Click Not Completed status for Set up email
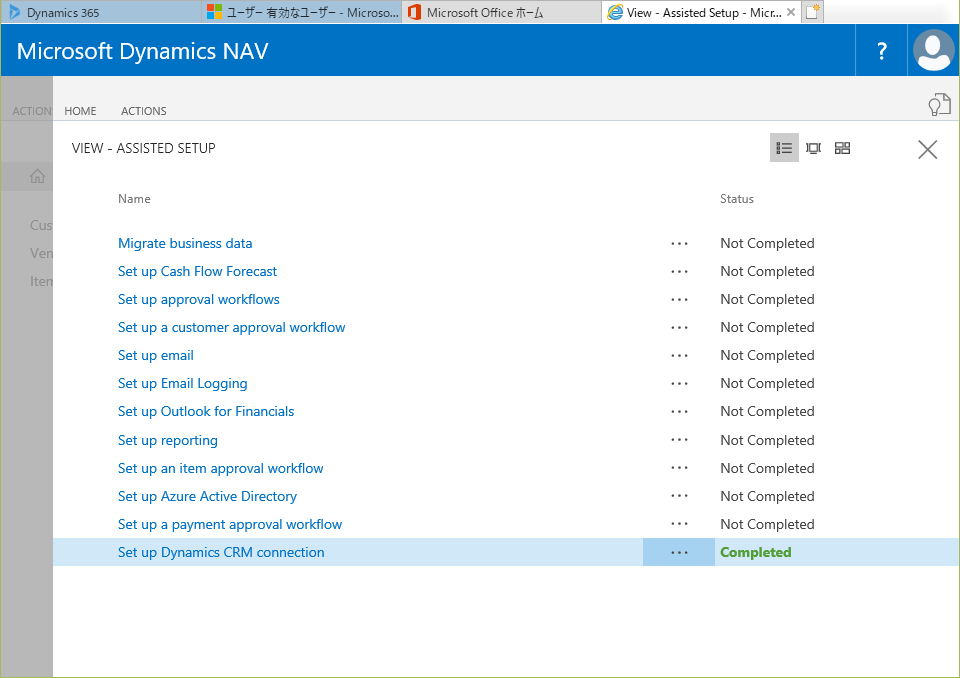Image resolution: width=960 pixels, height=678 pixels. click(767, 355)
